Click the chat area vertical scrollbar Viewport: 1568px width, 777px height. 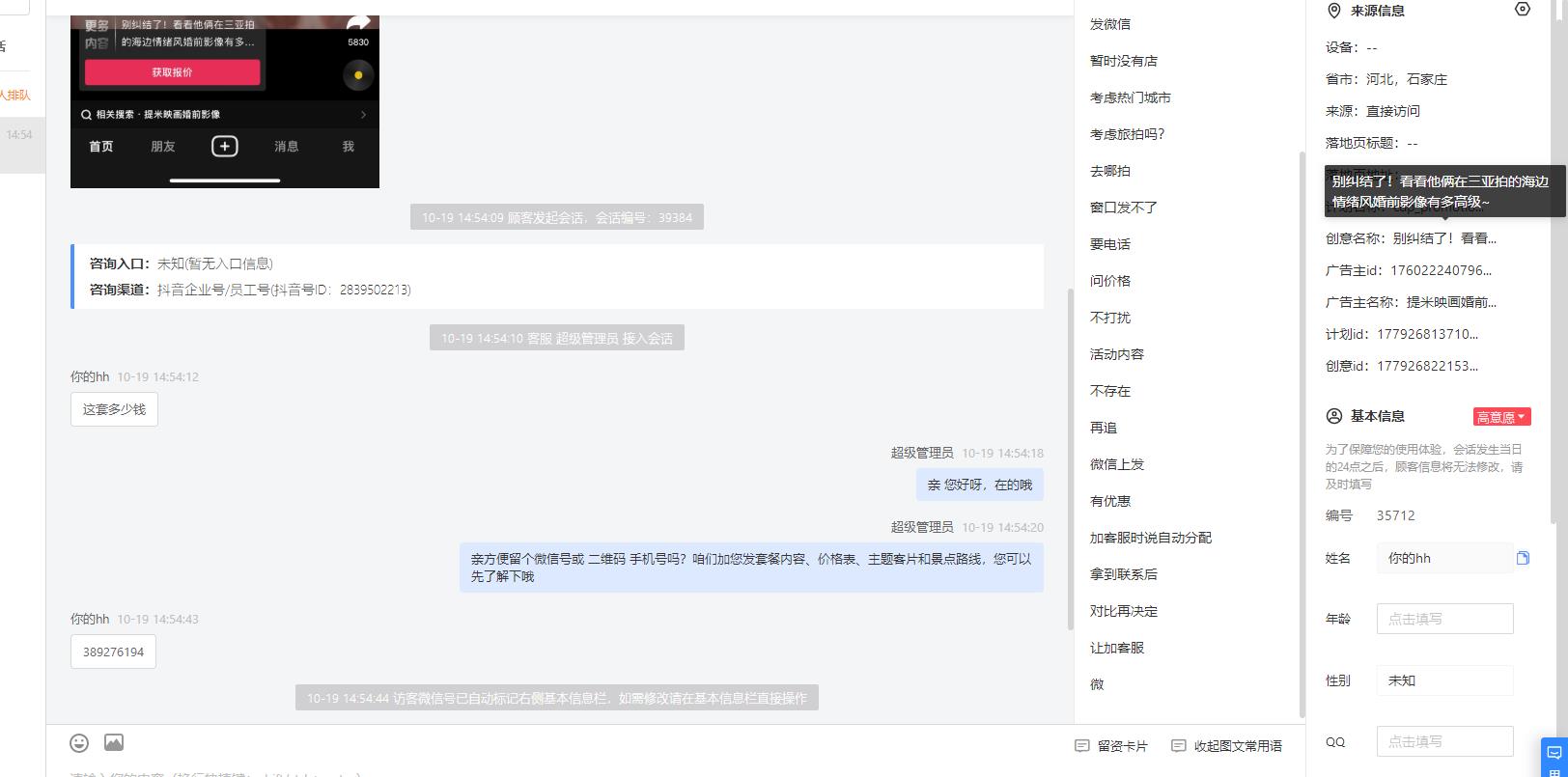pos(1069,458)
